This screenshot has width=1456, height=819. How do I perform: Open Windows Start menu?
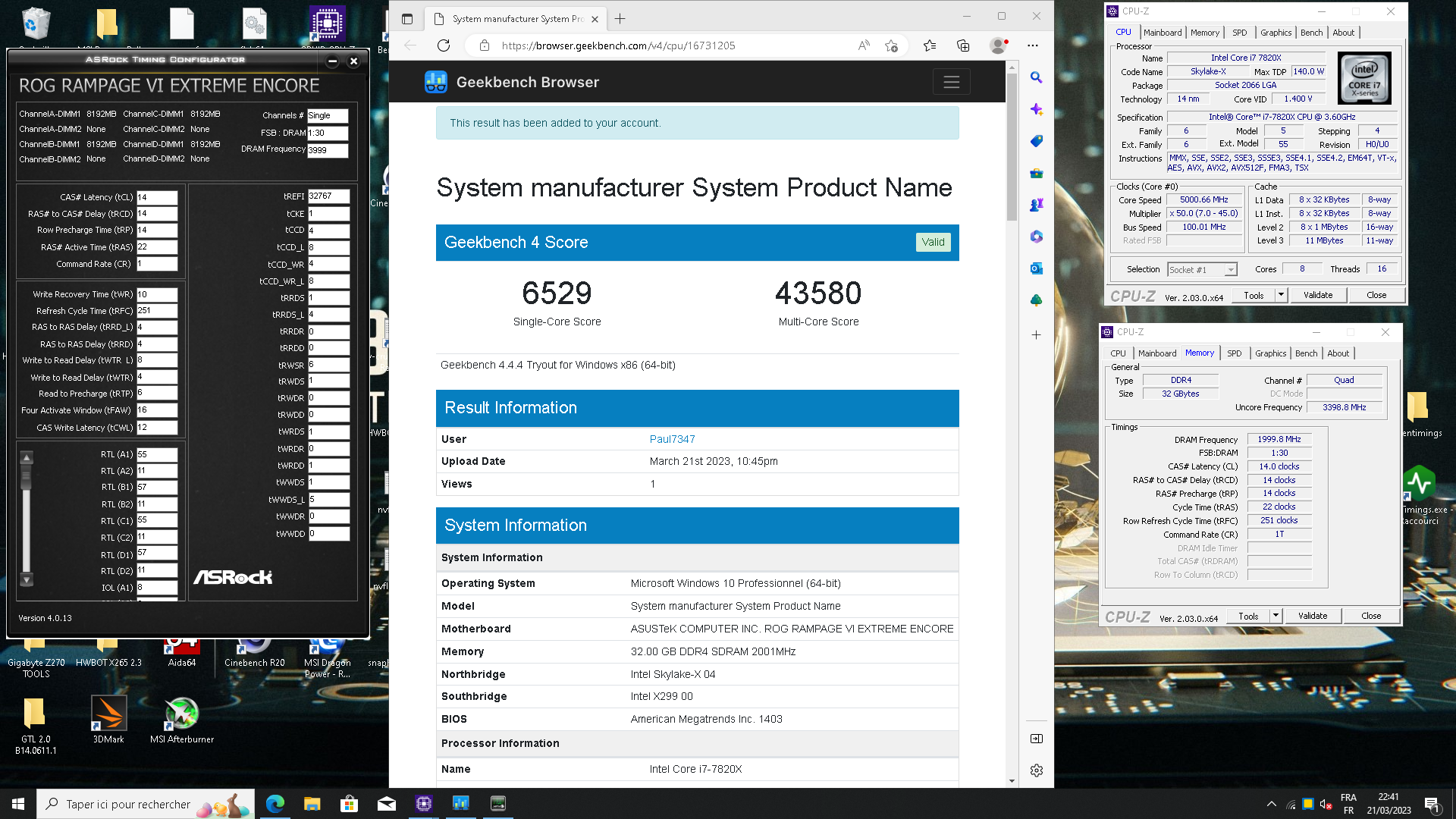[18, 804]
